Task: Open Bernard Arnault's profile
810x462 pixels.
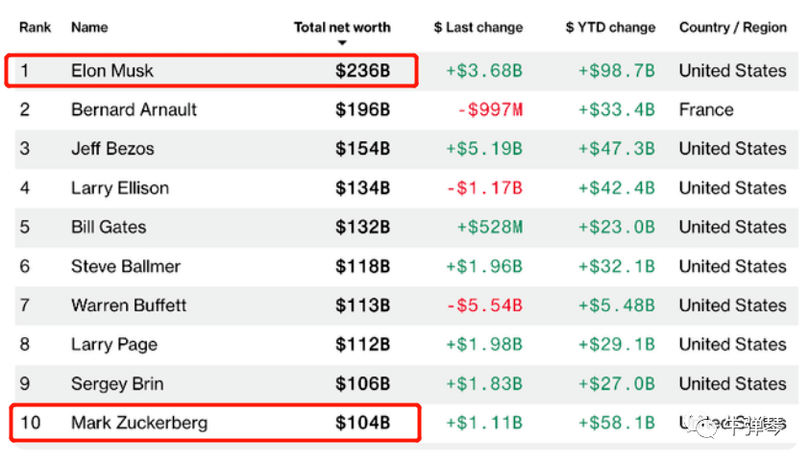Action: 134,110
